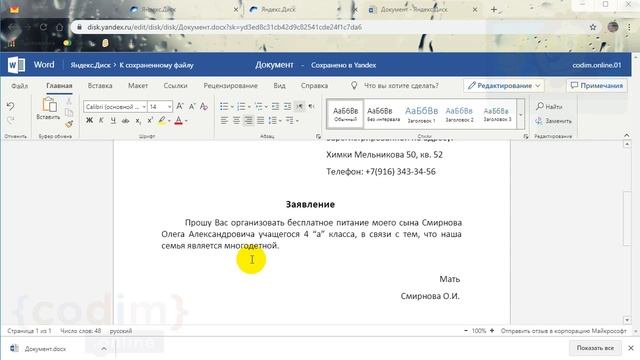
Task: Open the Ссылки tab
Action: pyautogui.click(x=176, y=86)
